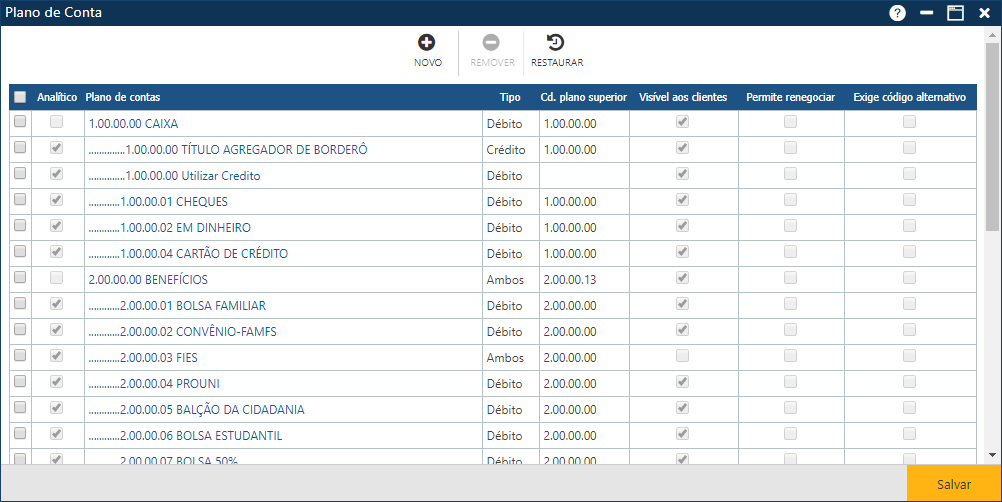This screenshot has height=502, width=1002.
Task: Toggle Visível aos clientes for FIES row
Action: (x=683, y=356)
